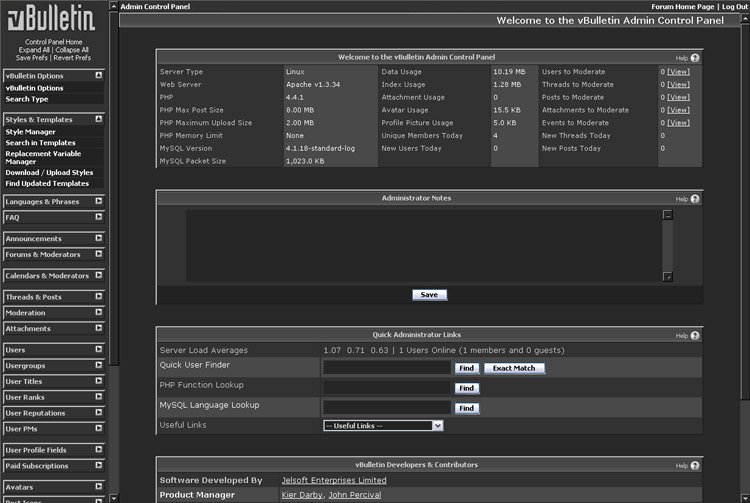The width and height of the screenshot is (750, 503).
Task: Save administrator notes
Action: [430, 295]
